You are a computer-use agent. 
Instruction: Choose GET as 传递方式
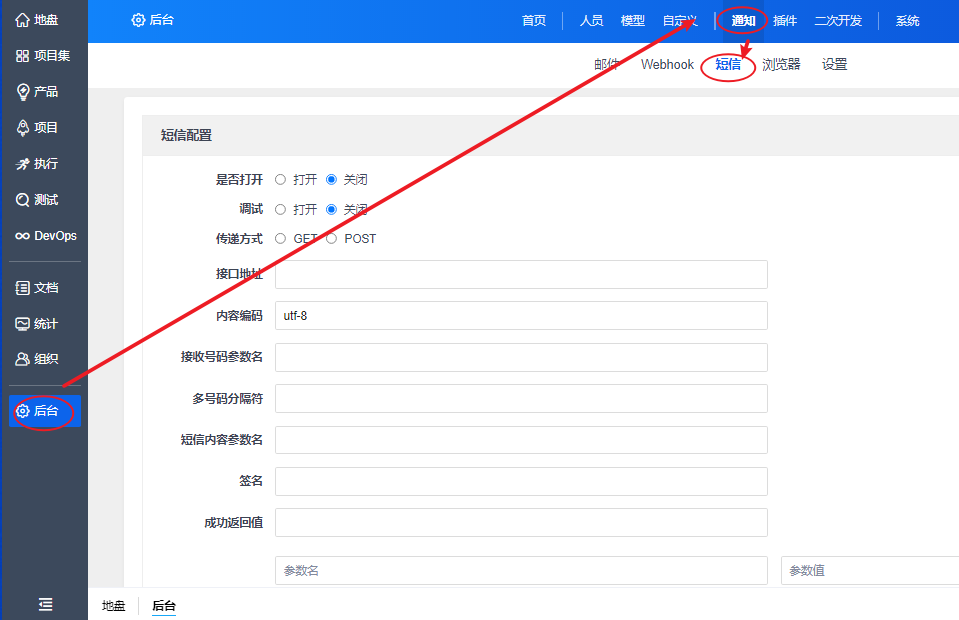click(x=281, y=239)
